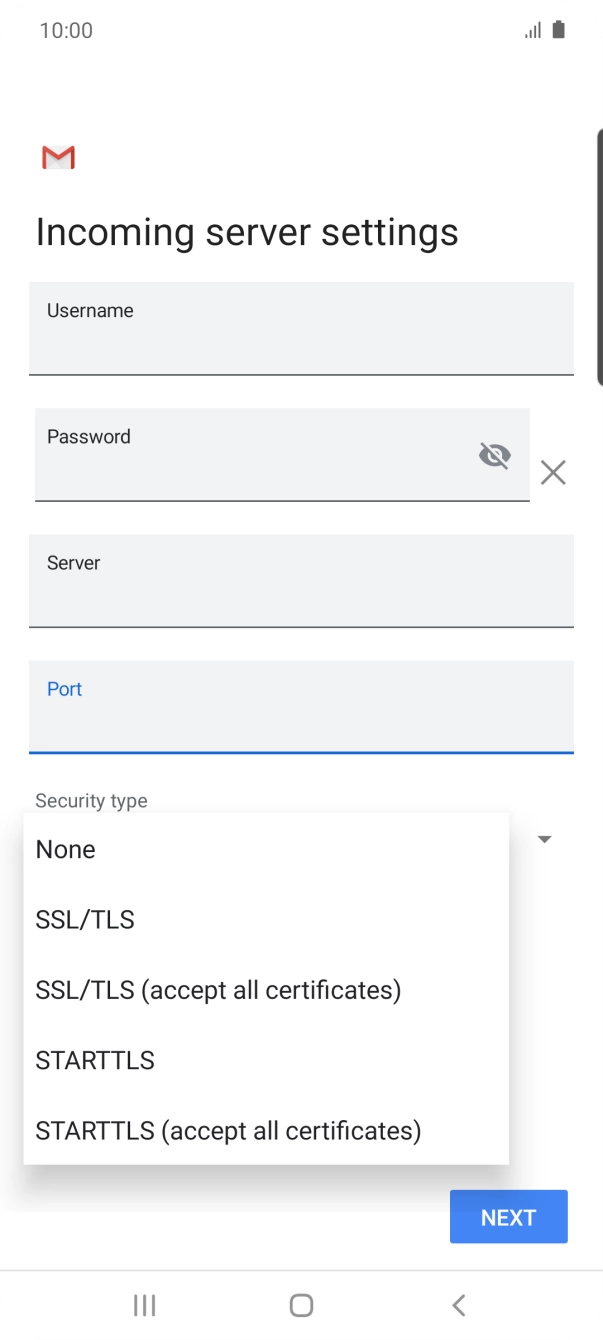The image size is (603, 1340).
Task: Click the Gmail logo icon
Action: pos(59,157)
